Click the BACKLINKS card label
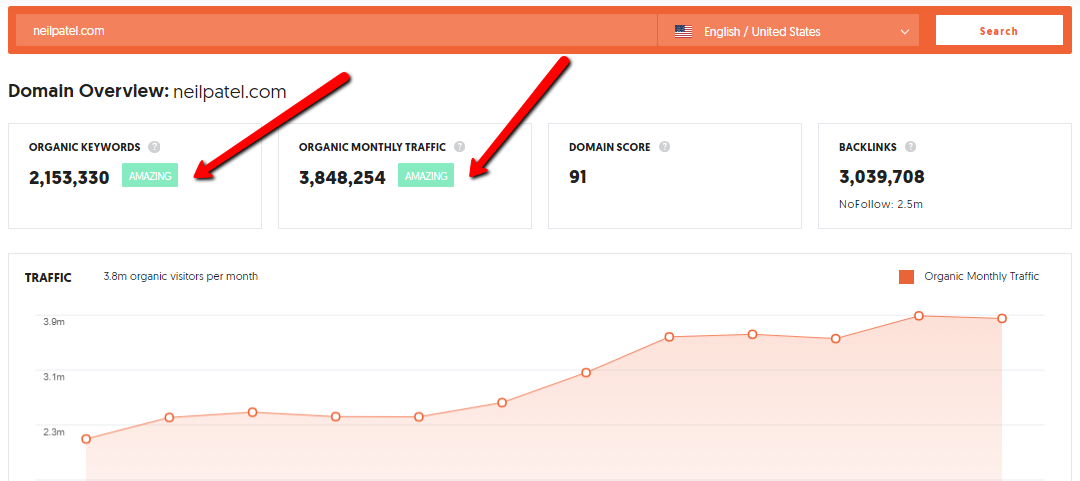This screenshot has width=1080, height=481. (868, 147)
